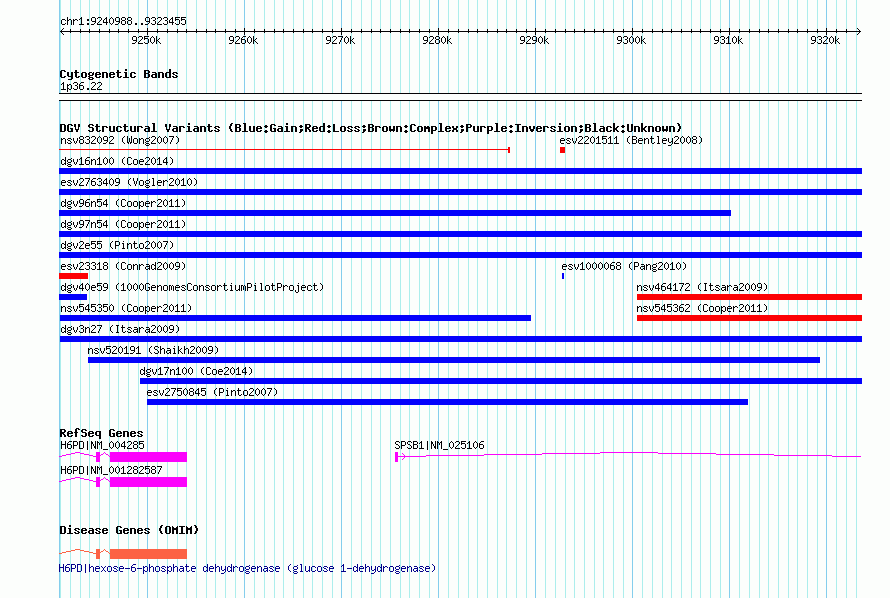Click the 9250k ruler tick label
The width and height of the screenshot is (890, 598).
click(146, 40)
